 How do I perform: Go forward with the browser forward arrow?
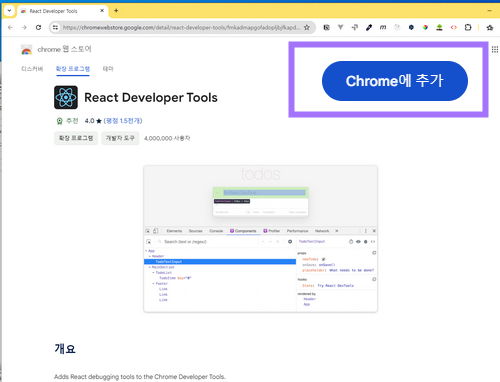24,27
